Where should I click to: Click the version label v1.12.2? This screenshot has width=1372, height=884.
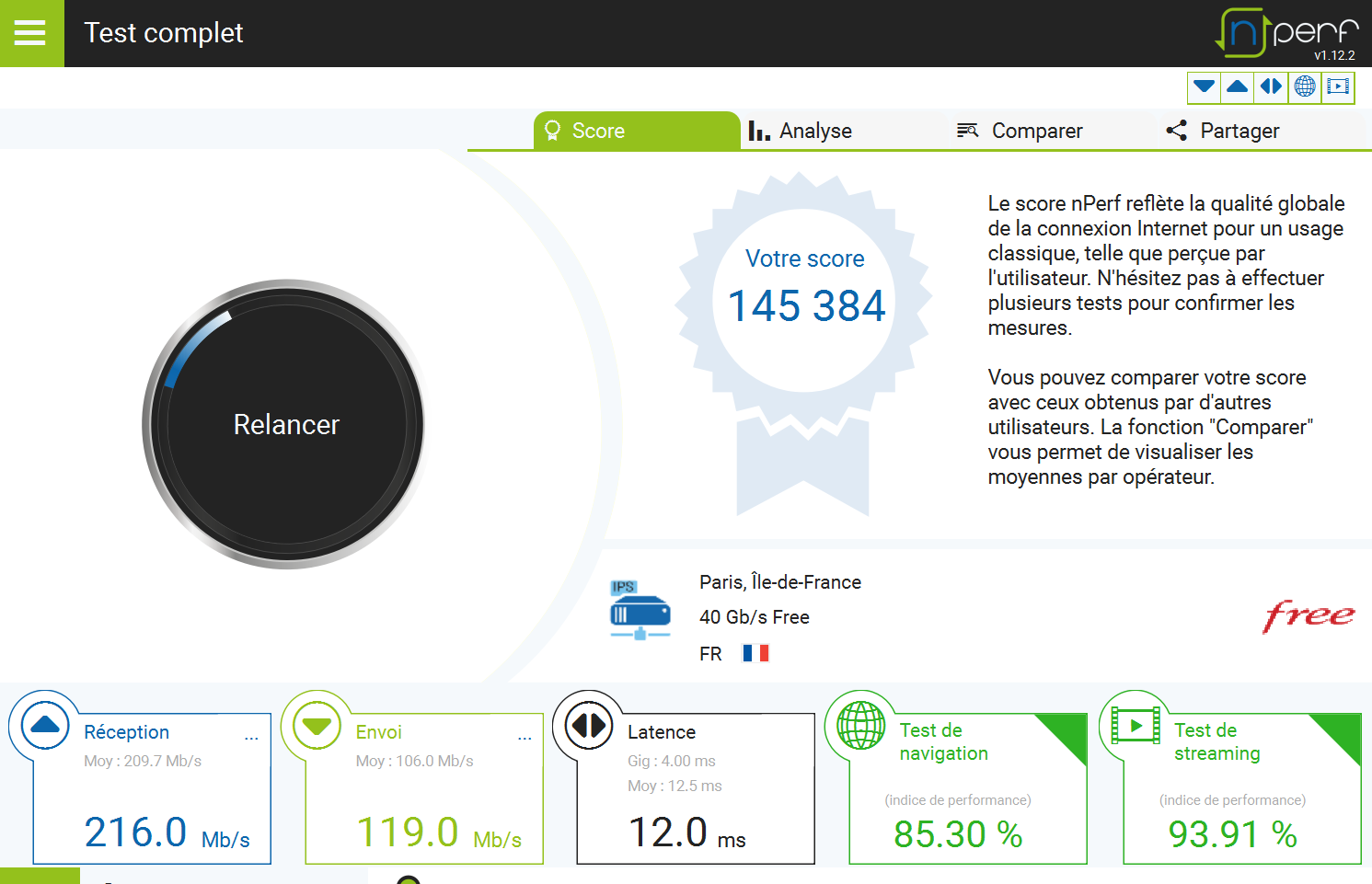[1334, 55]
